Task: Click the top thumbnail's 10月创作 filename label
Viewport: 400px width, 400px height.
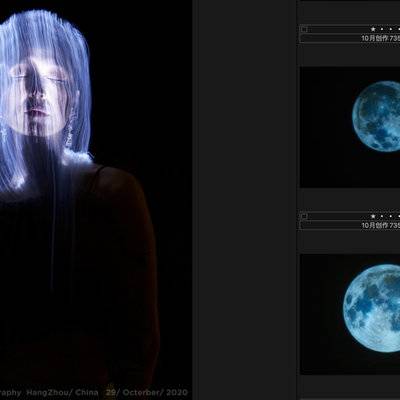Action: point(381,38)
